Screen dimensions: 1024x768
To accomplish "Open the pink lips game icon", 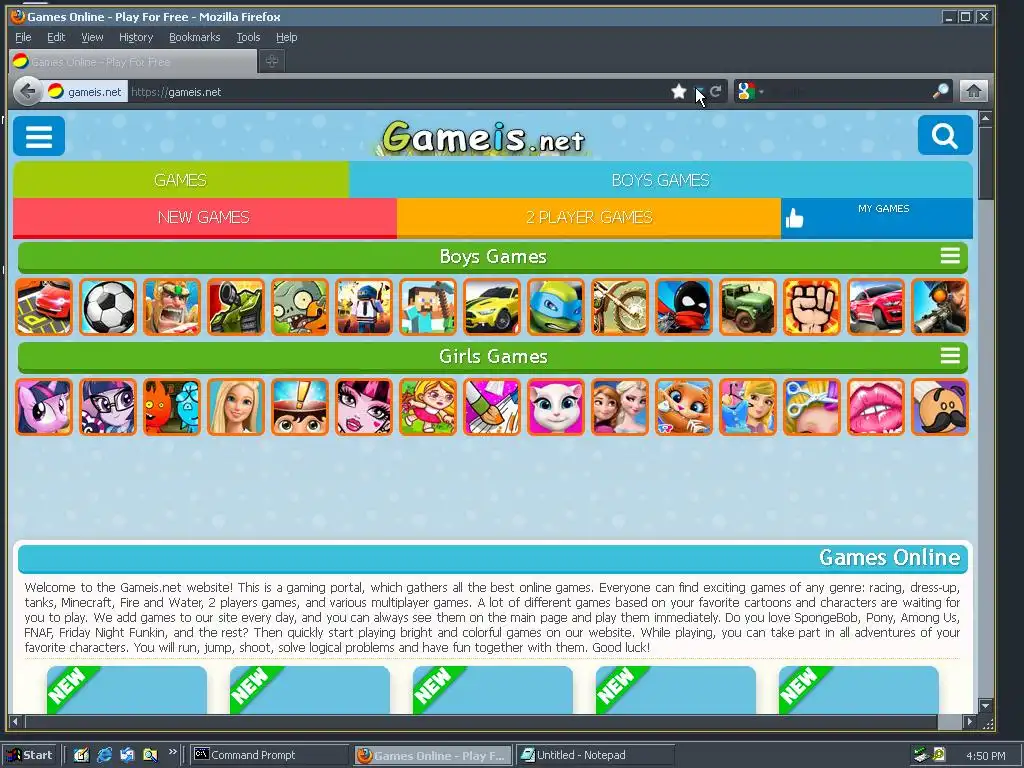I will (x=876, y=407).
